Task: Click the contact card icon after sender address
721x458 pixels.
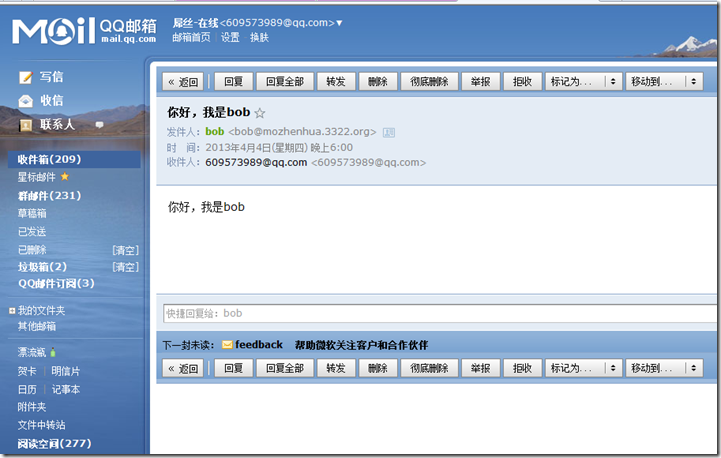Action: pyautogui.click(x=389, y=132)
